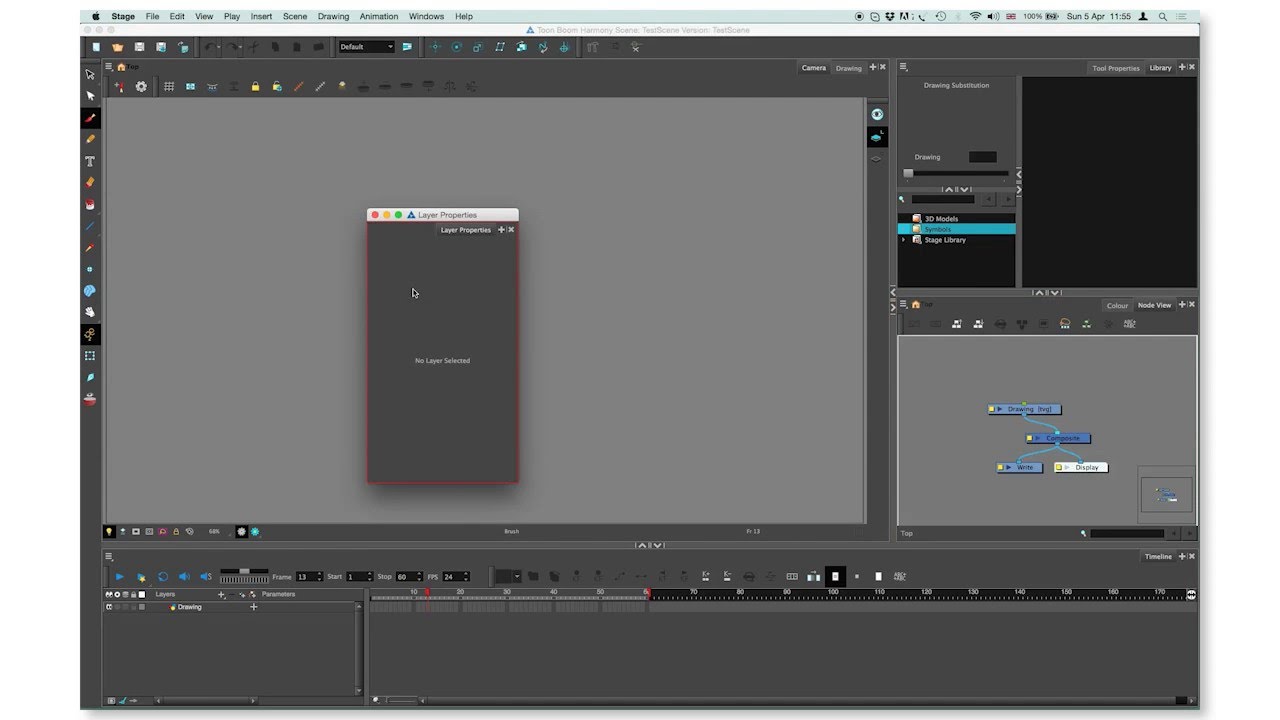Toggle Sound Scrubbing in the Timeline toolbar
This screenshot has height=720, width=1280.
tap(206, 577)
